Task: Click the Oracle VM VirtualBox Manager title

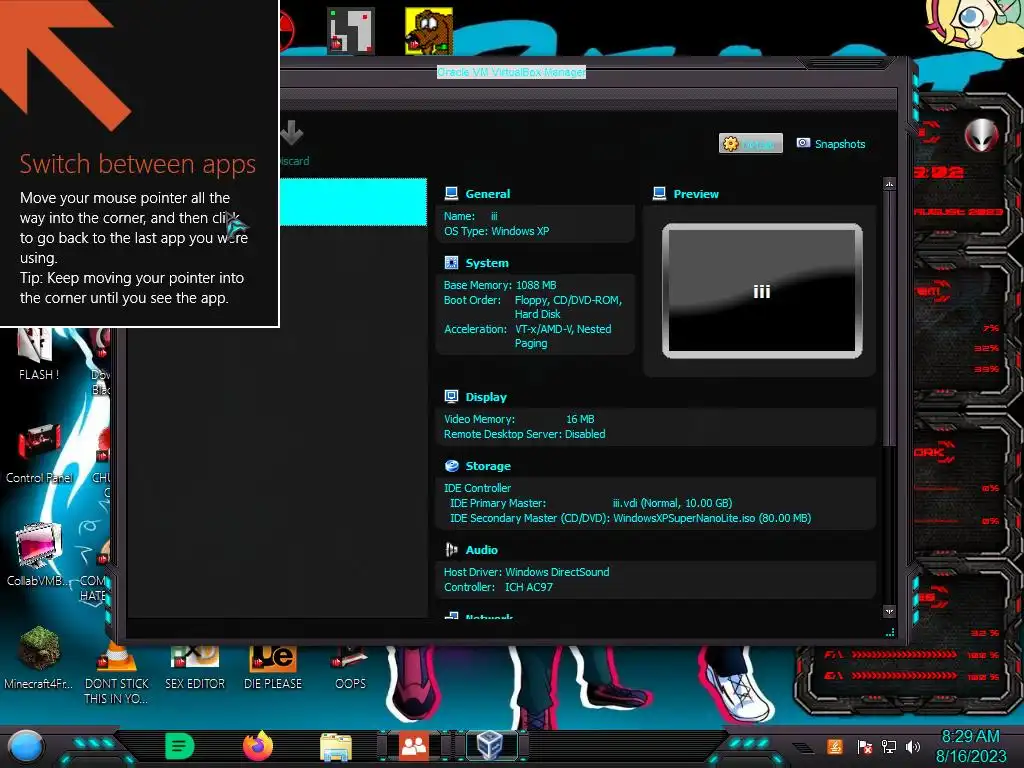Action: (511, 72)
